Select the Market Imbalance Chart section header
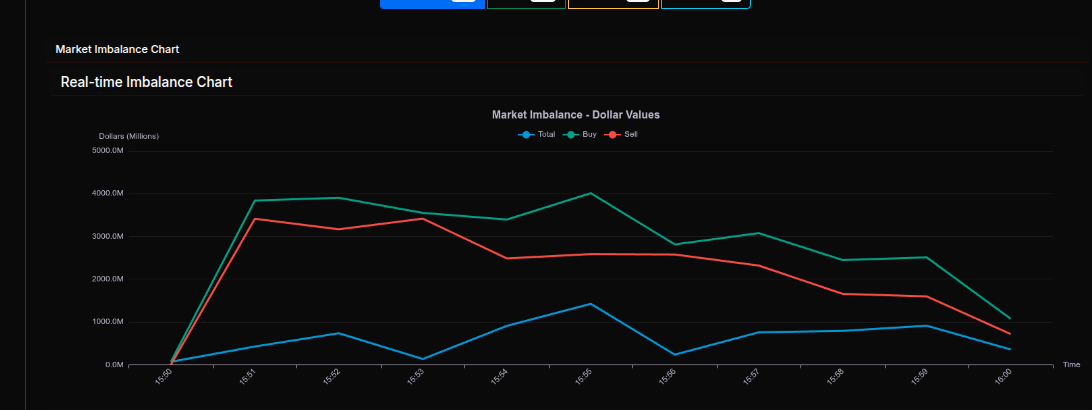Viewport: 1092px width, 410px height. click(x=117, y=49)
